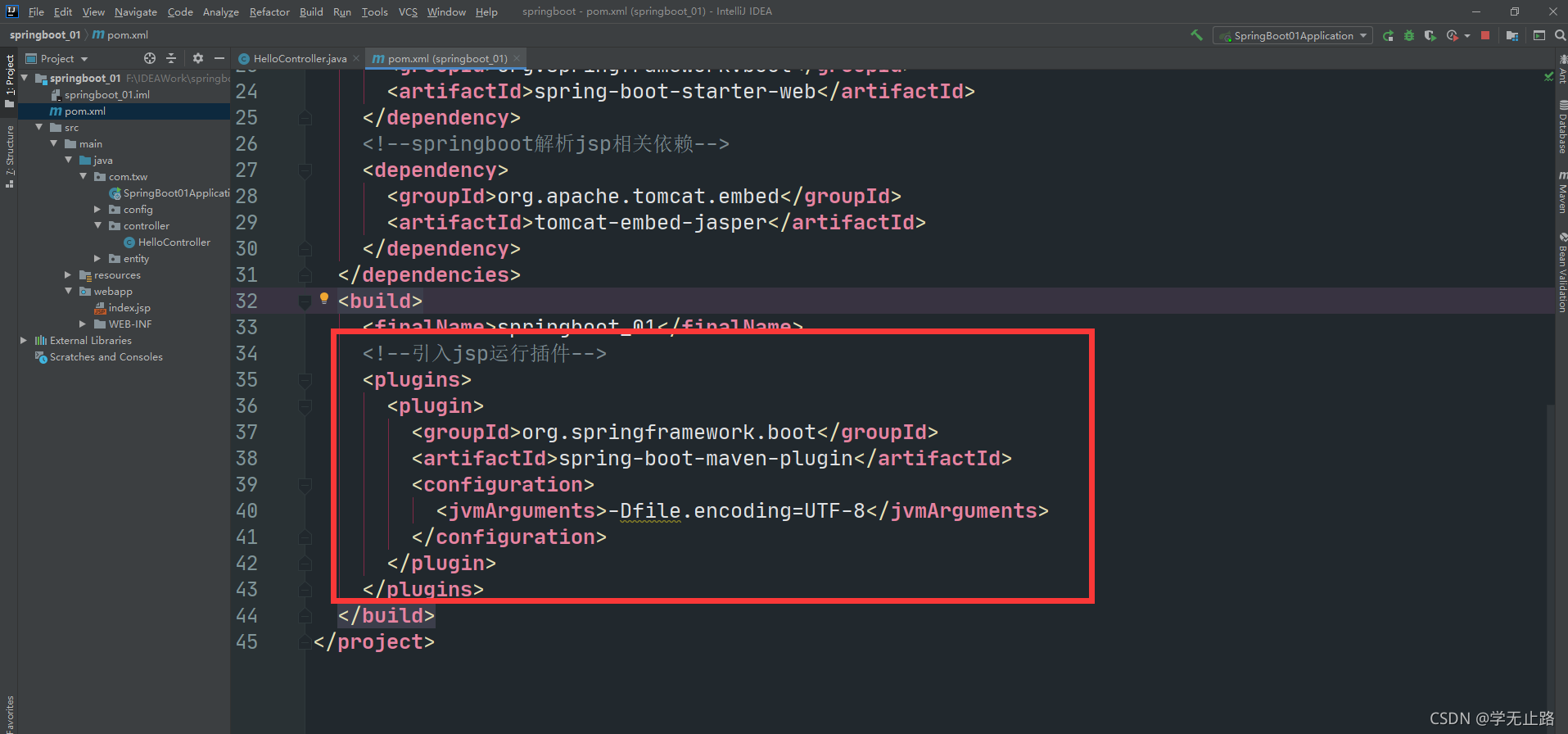The height and width of the screenshot is (734, 1568).
Task: Open the SpringBoot01Application run configuration dropdown
Action: pos(1293,35)
